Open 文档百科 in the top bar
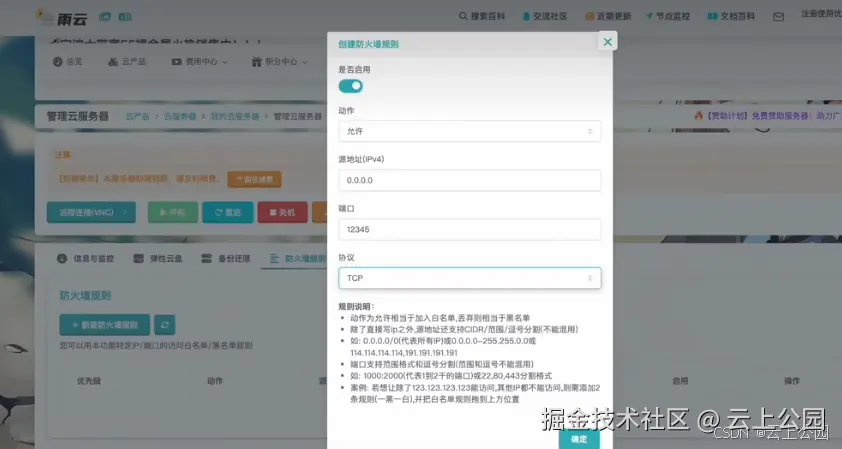Image resolution: width=842 pixels, height=449 pixels. 731,16
